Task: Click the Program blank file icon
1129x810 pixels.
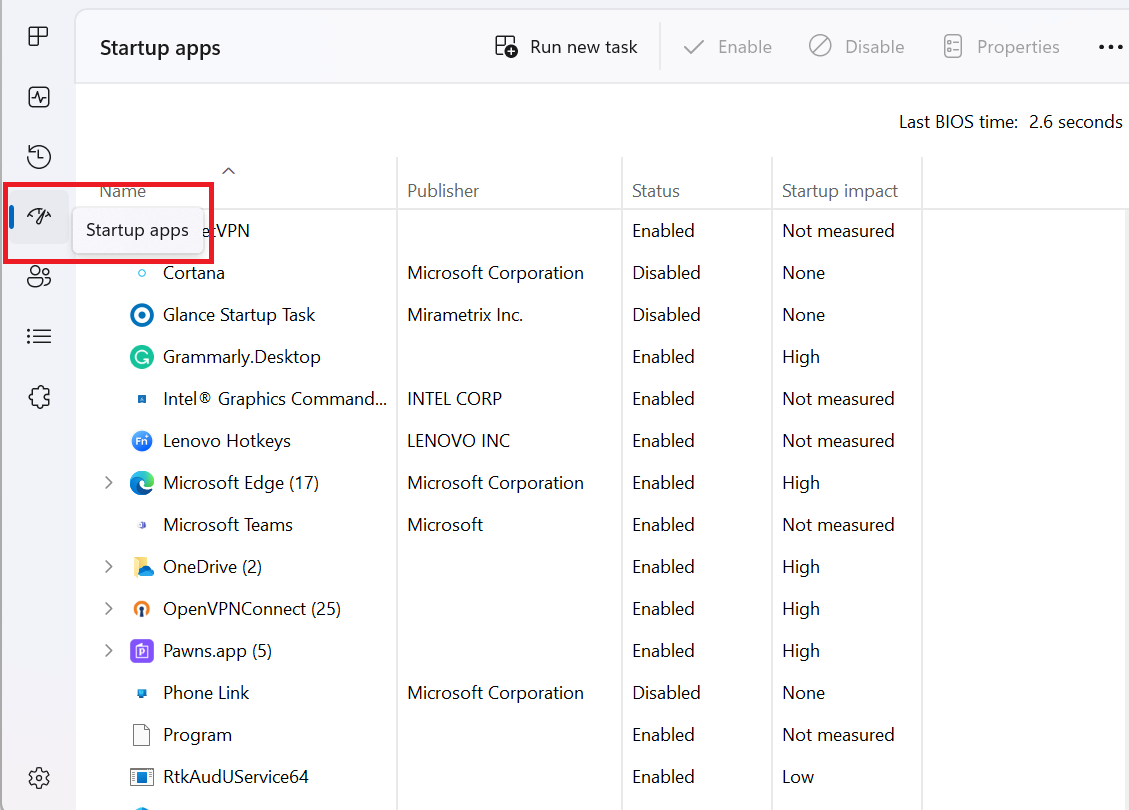Action: click(142, 734)
